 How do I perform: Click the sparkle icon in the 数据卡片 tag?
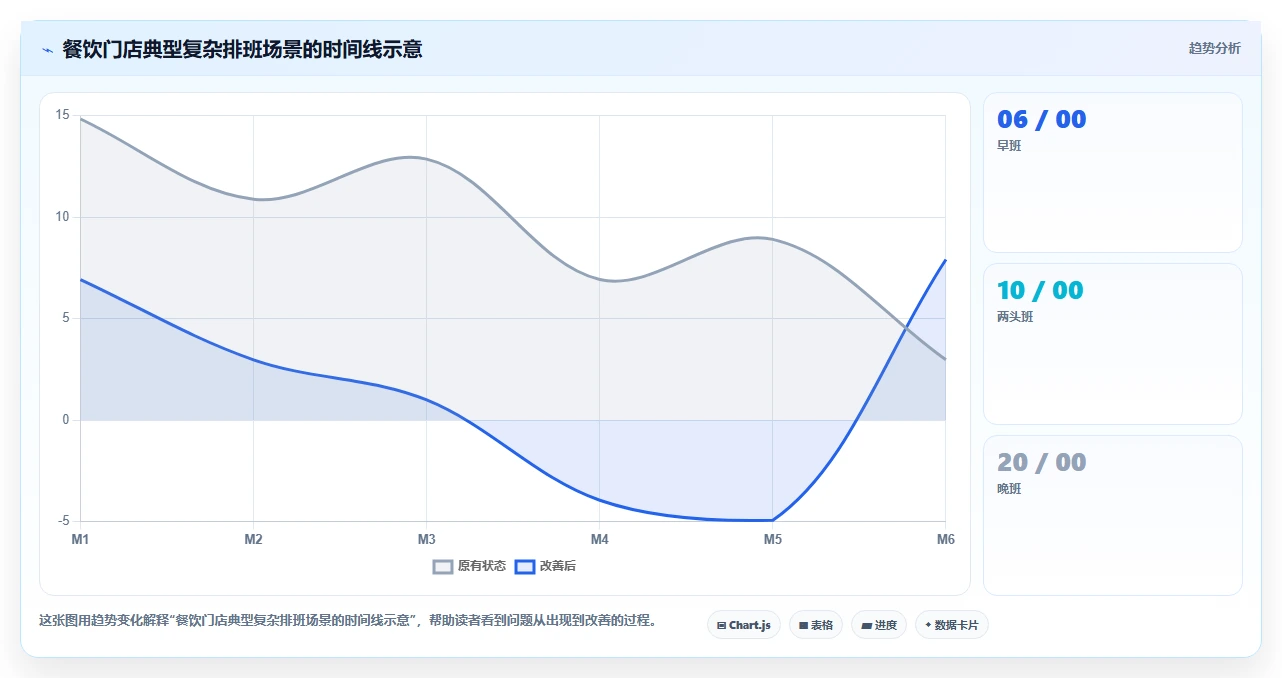coord(928,625)
